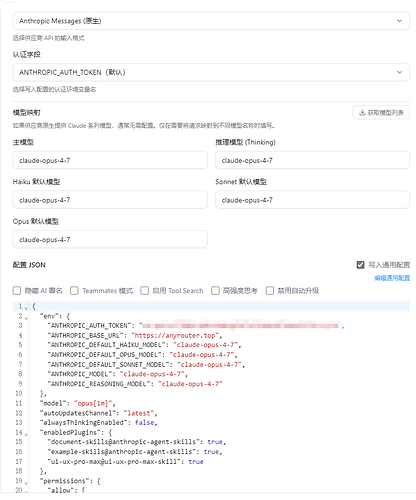Image resolution: width=416 pixels, height=500 pixels.
Task: Click the download icon for fetching the model list
Action: (362, 113)
